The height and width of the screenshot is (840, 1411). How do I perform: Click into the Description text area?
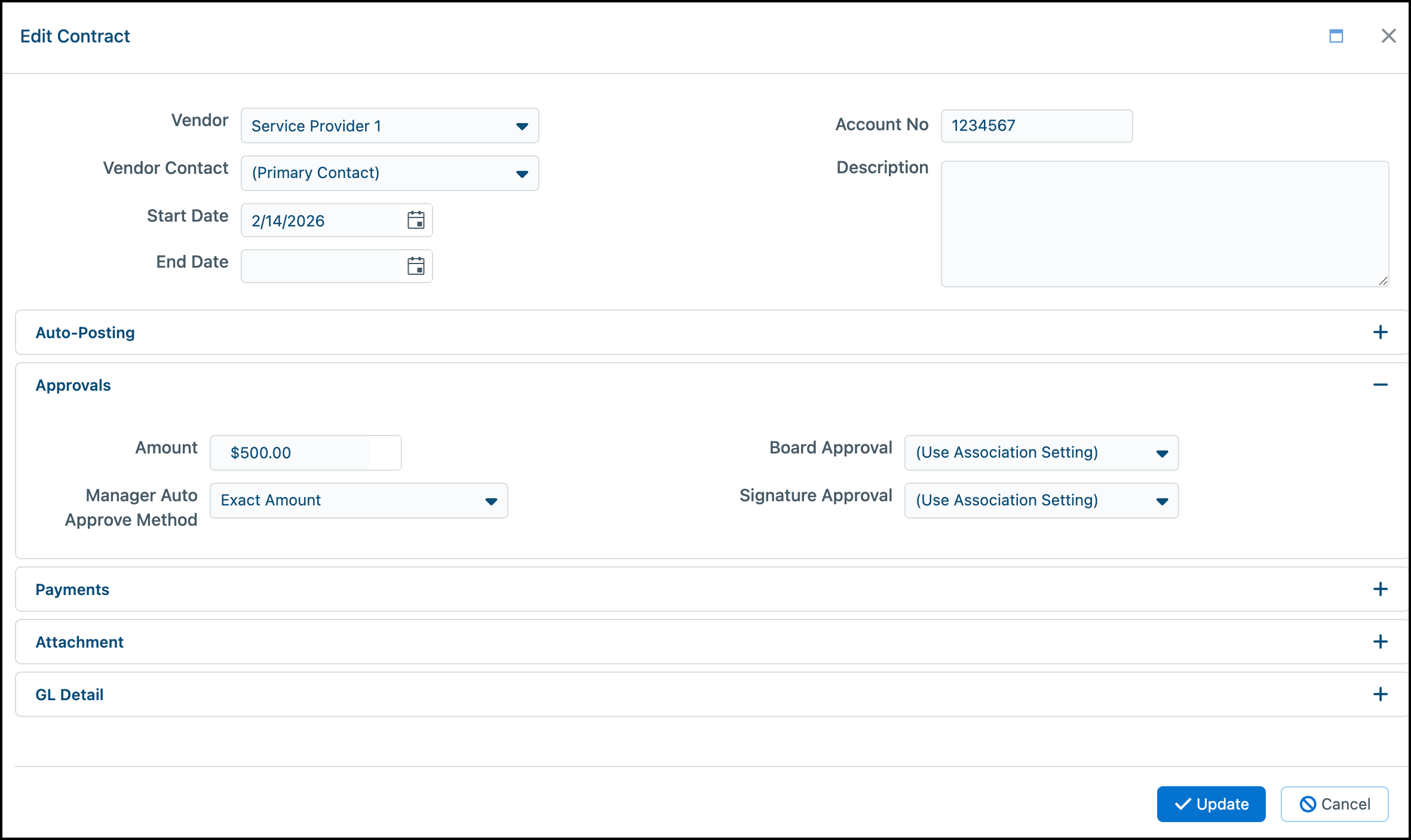[1165, 223]
